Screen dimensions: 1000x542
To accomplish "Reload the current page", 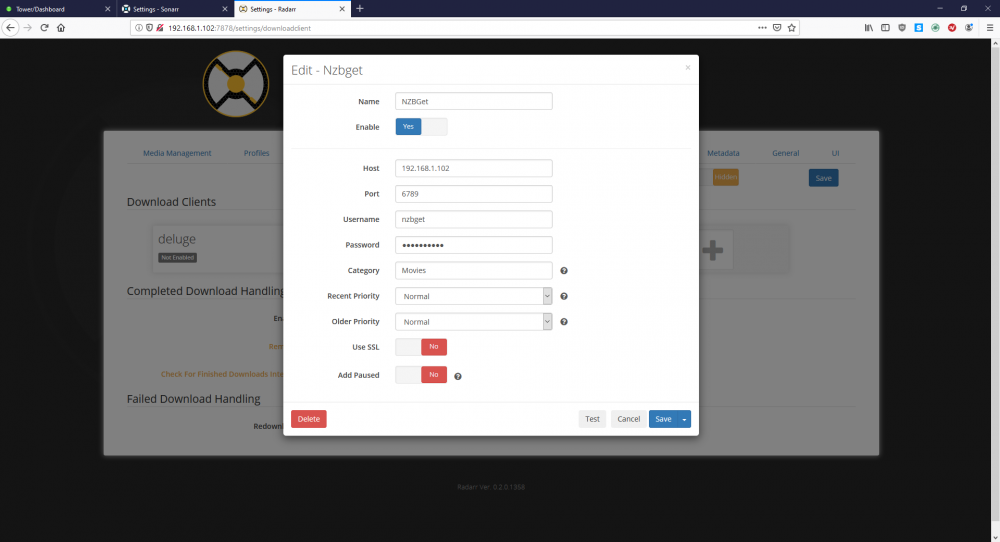I will click(44, 27).
